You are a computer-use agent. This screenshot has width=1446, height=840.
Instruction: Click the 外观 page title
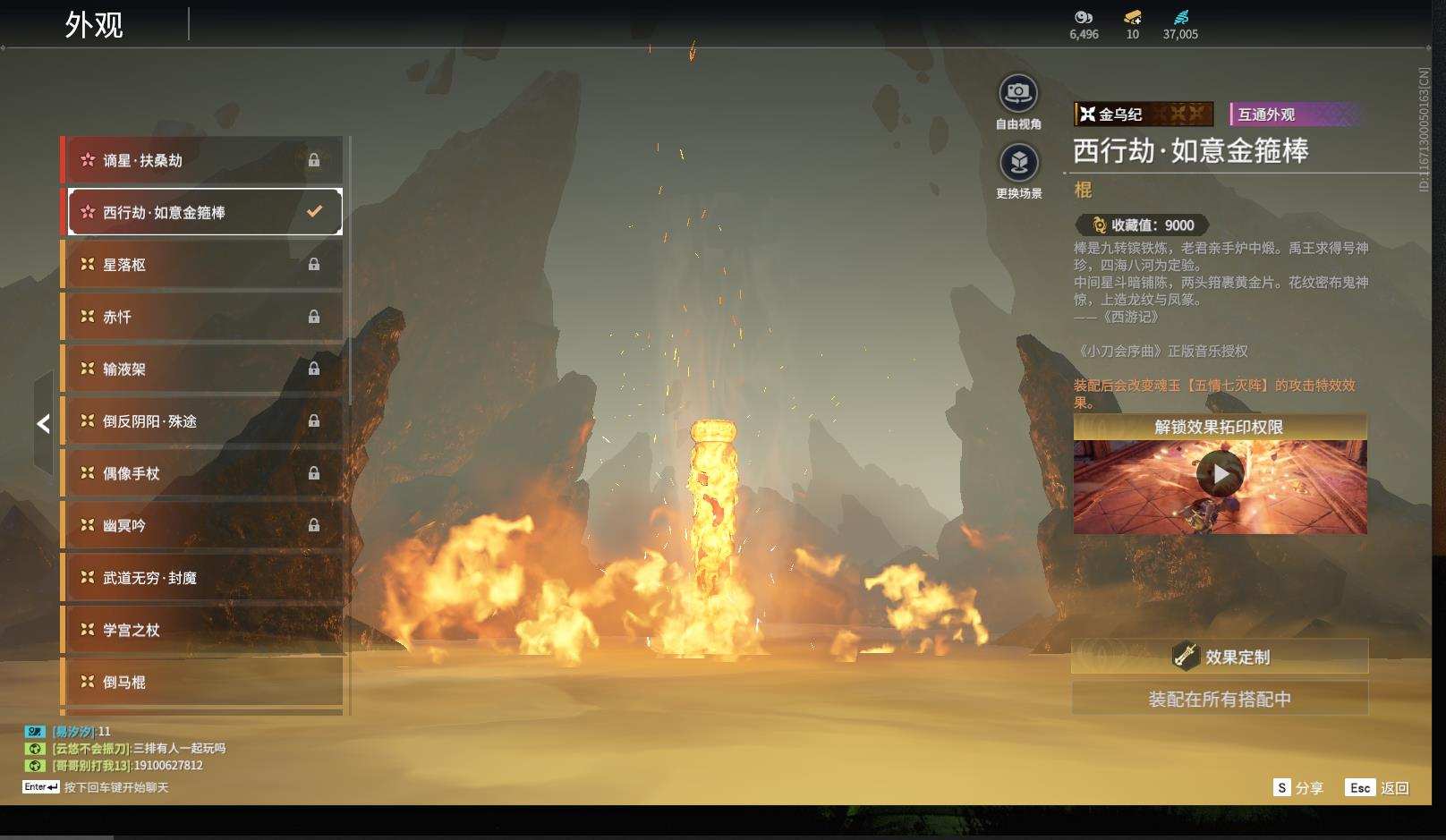94,25
